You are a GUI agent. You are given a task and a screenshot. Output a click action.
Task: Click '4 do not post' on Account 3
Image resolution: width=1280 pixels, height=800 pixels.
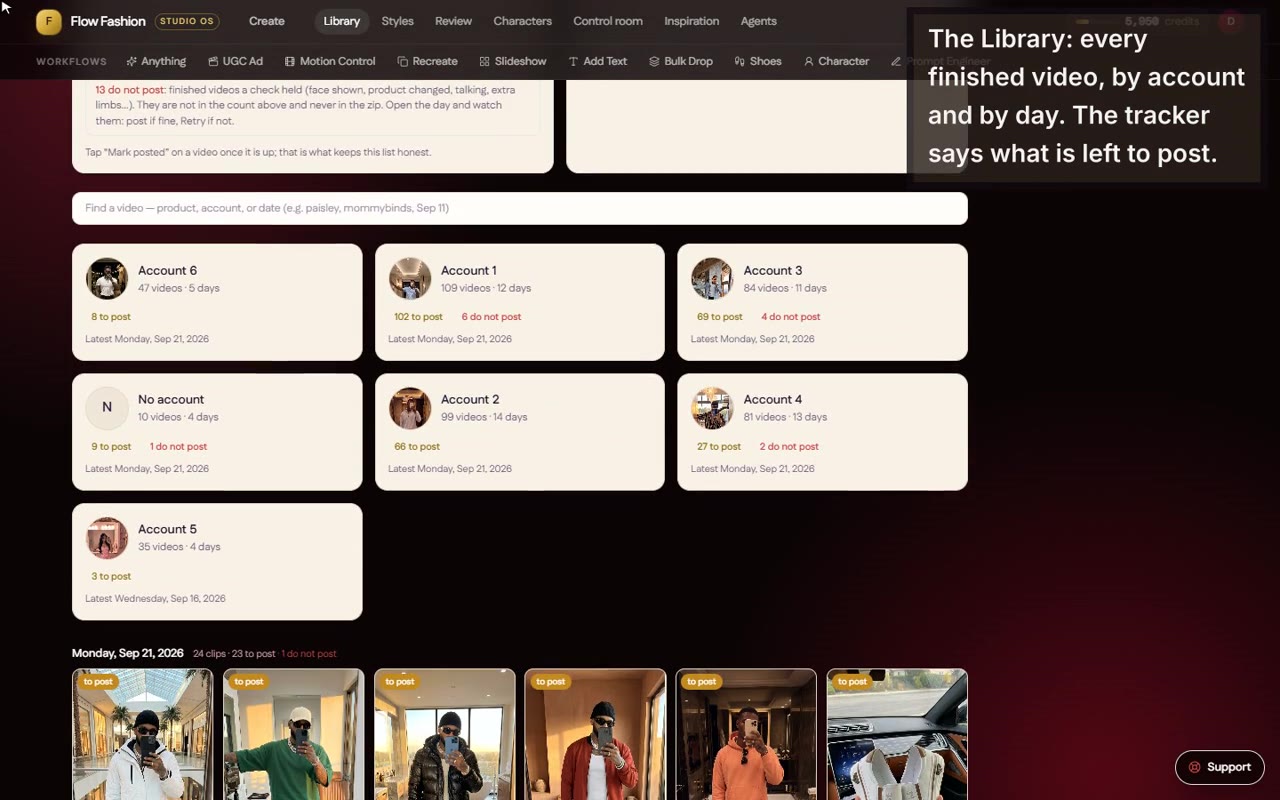coord(790,317)
